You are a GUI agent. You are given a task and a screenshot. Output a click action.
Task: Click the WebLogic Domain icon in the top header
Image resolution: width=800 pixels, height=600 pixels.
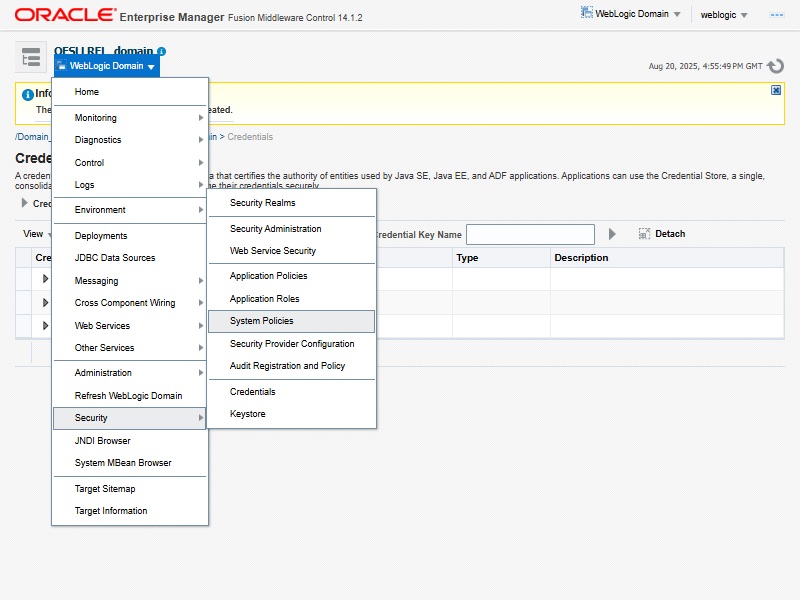(587, 14)
